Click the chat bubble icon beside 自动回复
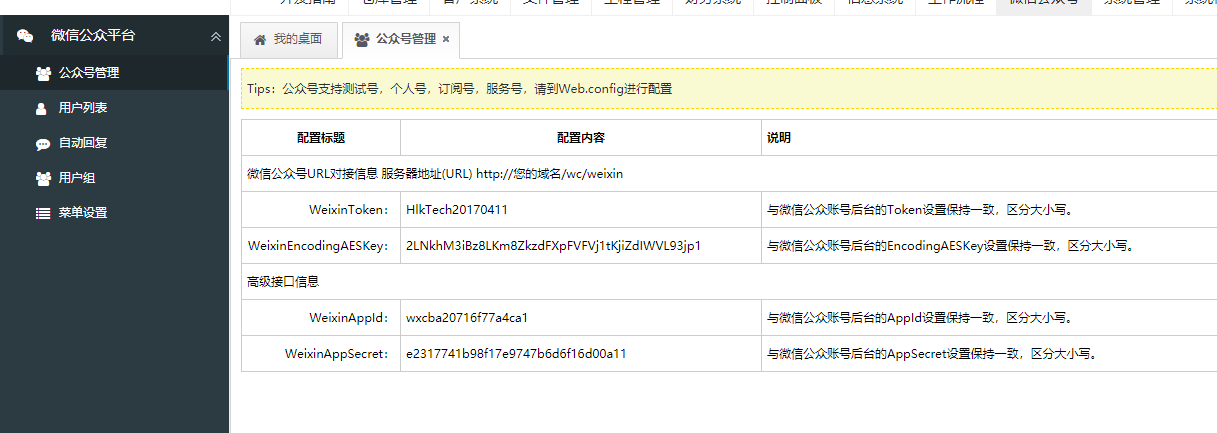The height and width of the screenshot is (433, 1217). tap(43, 143)
